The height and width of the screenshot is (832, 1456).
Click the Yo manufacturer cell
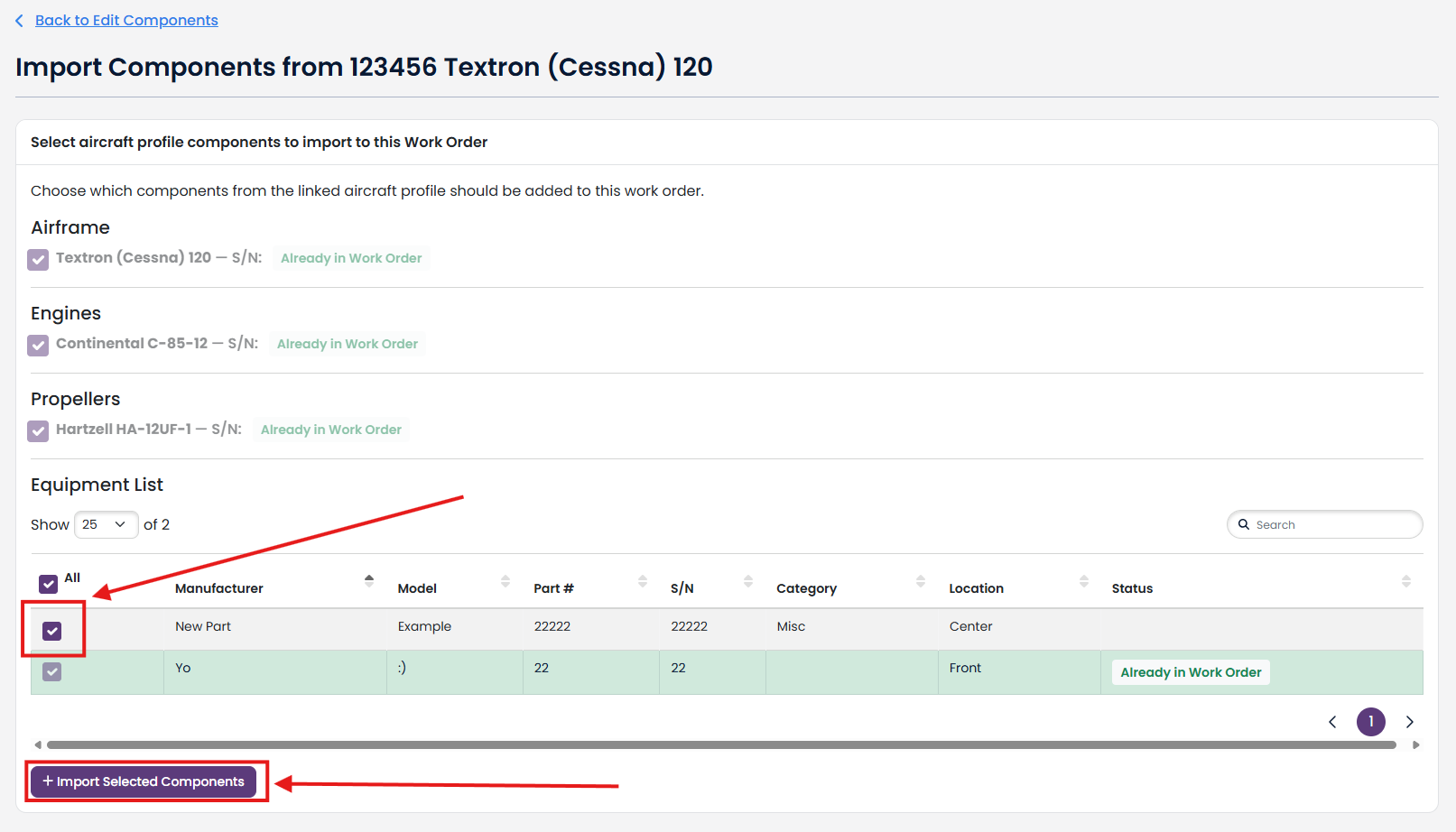click(275, 671)
